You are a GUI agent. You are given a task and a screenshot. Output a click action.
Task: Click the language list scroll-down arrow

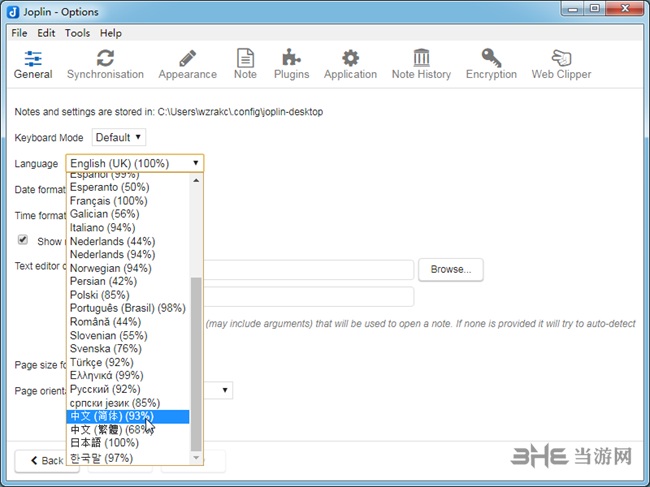196,458
